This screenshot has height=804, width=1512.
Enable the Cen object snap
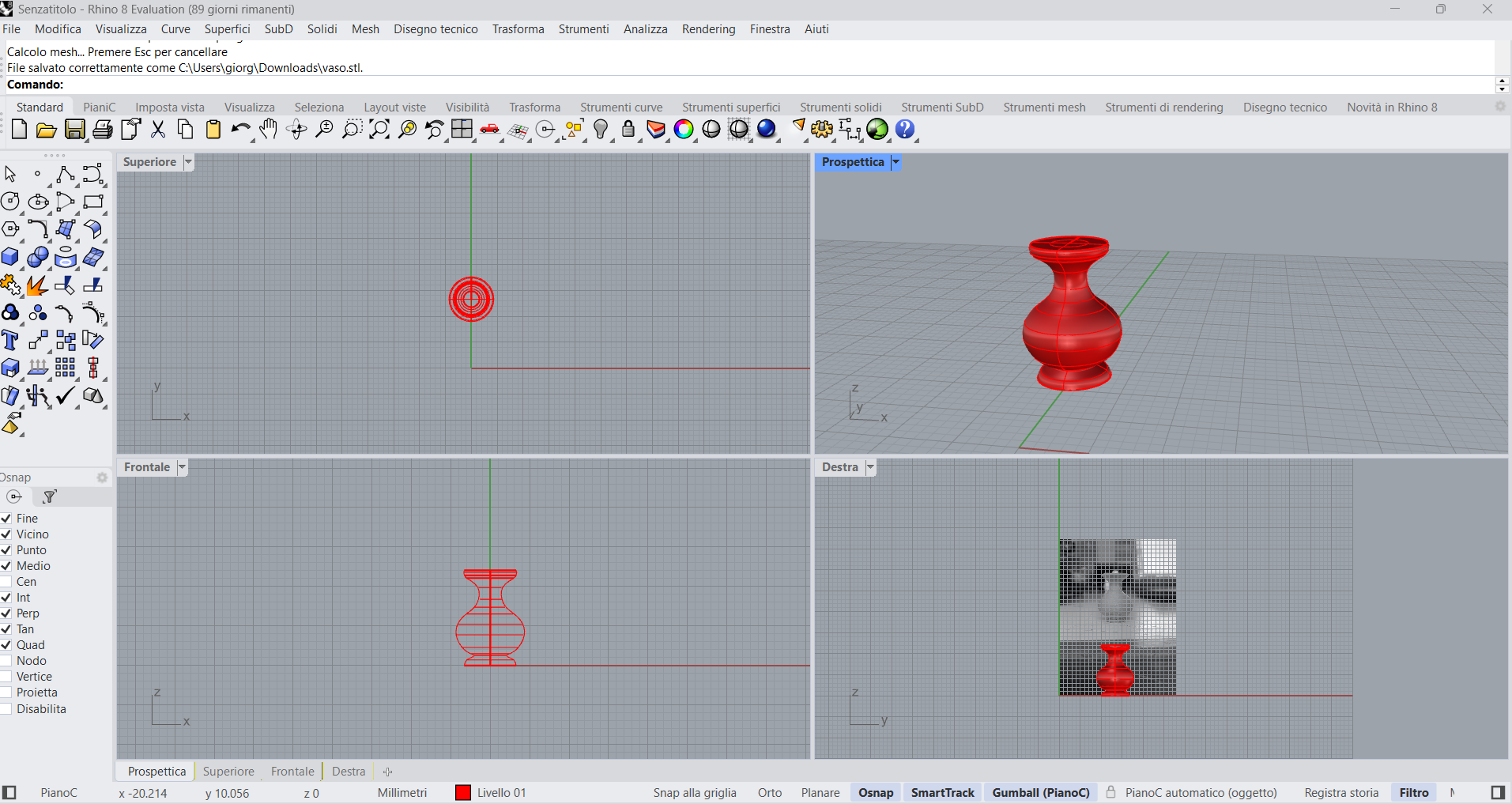pyautogui.click(x=6, y=582)
